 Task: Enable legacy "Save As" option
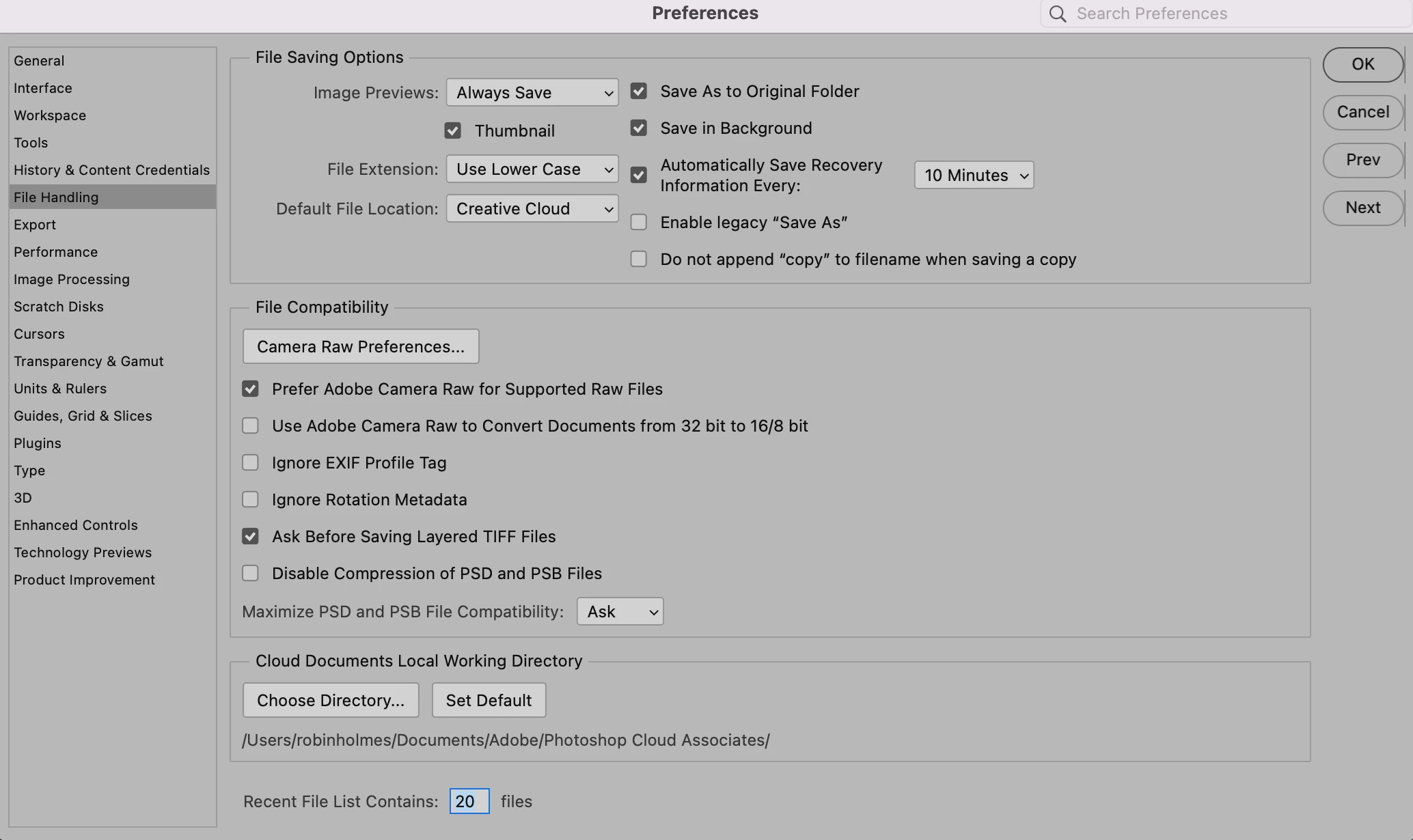638,223
